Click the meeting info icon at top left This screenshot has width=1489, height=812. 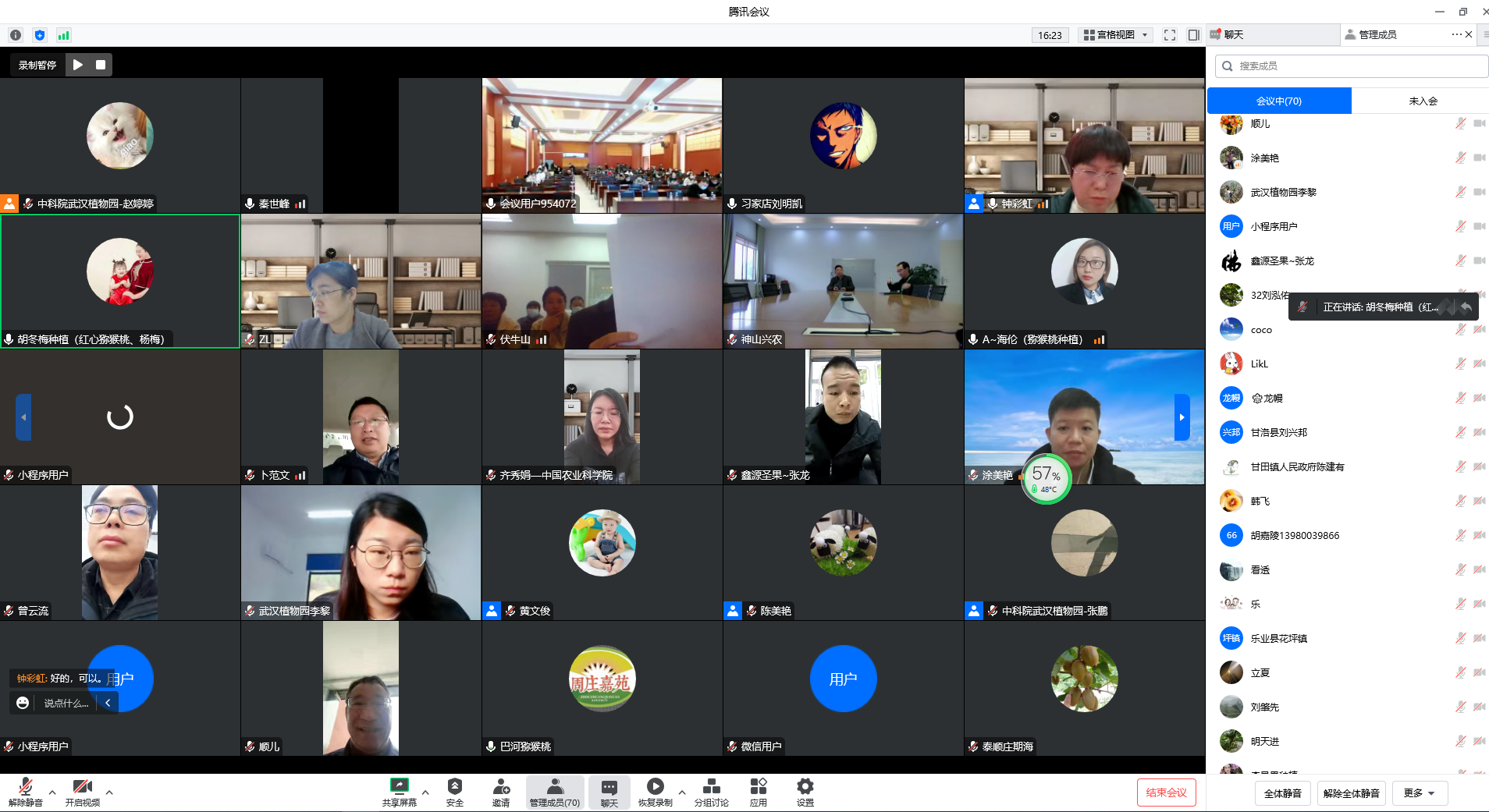[x=16, y=35]
